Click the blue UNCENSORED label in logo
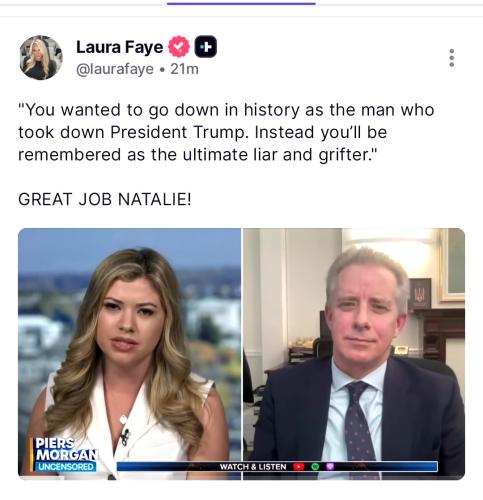The height and width of the screenshot is (500, 483). click(66, 467)
